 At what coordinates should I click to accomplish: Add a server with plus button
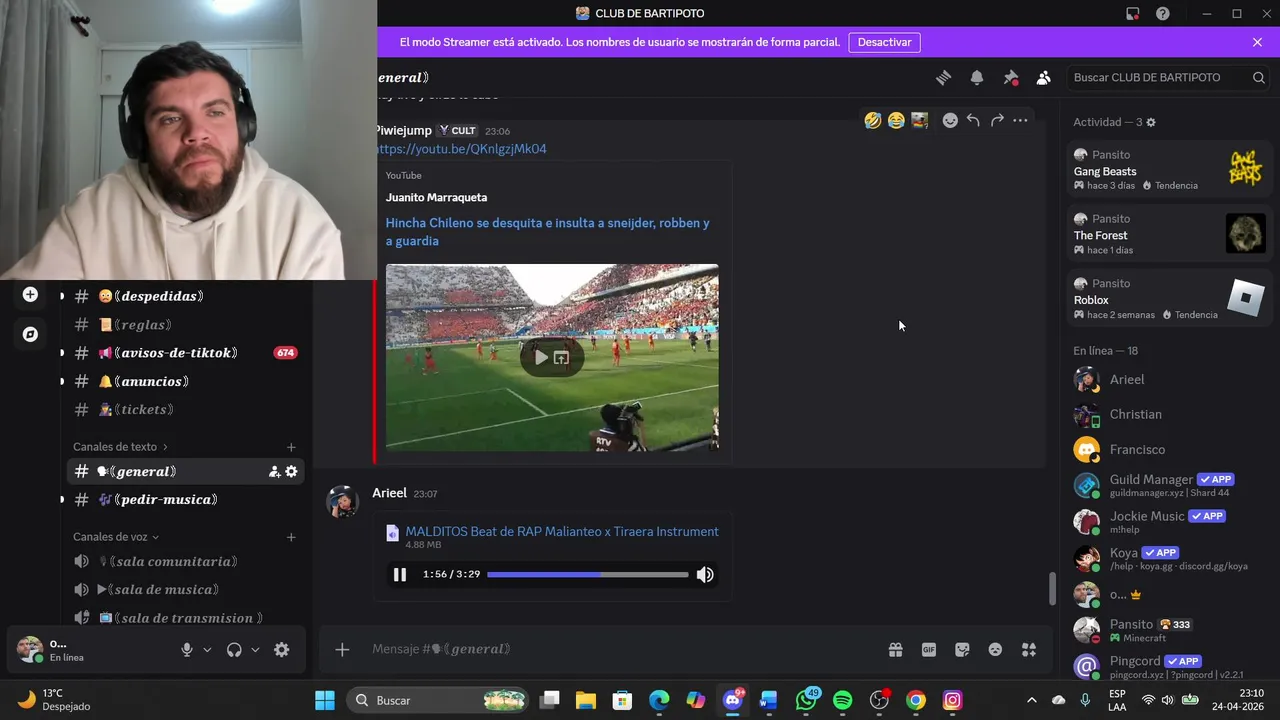[x=30, y=294]
